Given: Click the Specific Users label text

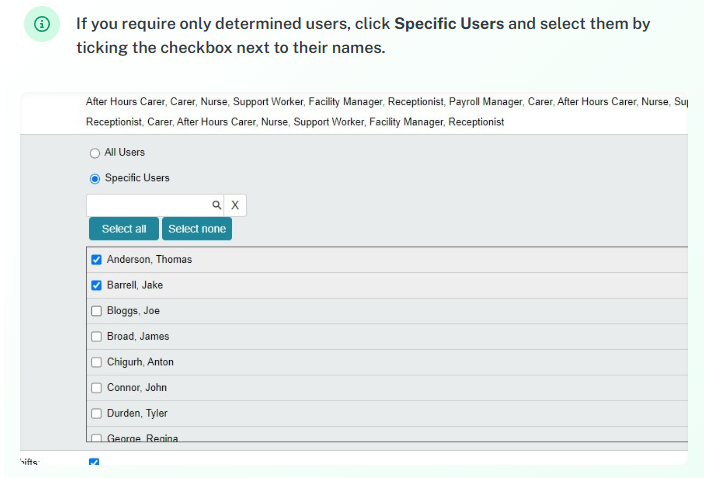Looking at the screenshot, I should click(x=137, y=178).
